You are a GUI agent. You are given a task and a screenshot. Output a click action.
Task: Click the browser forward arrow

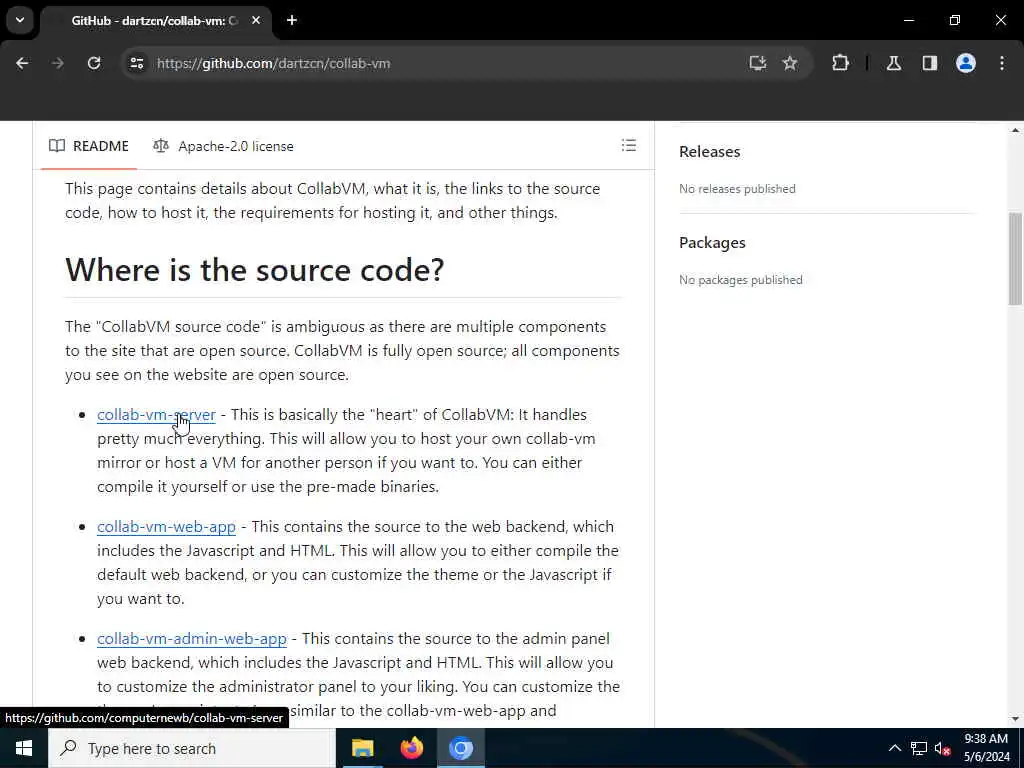[58, 63]
